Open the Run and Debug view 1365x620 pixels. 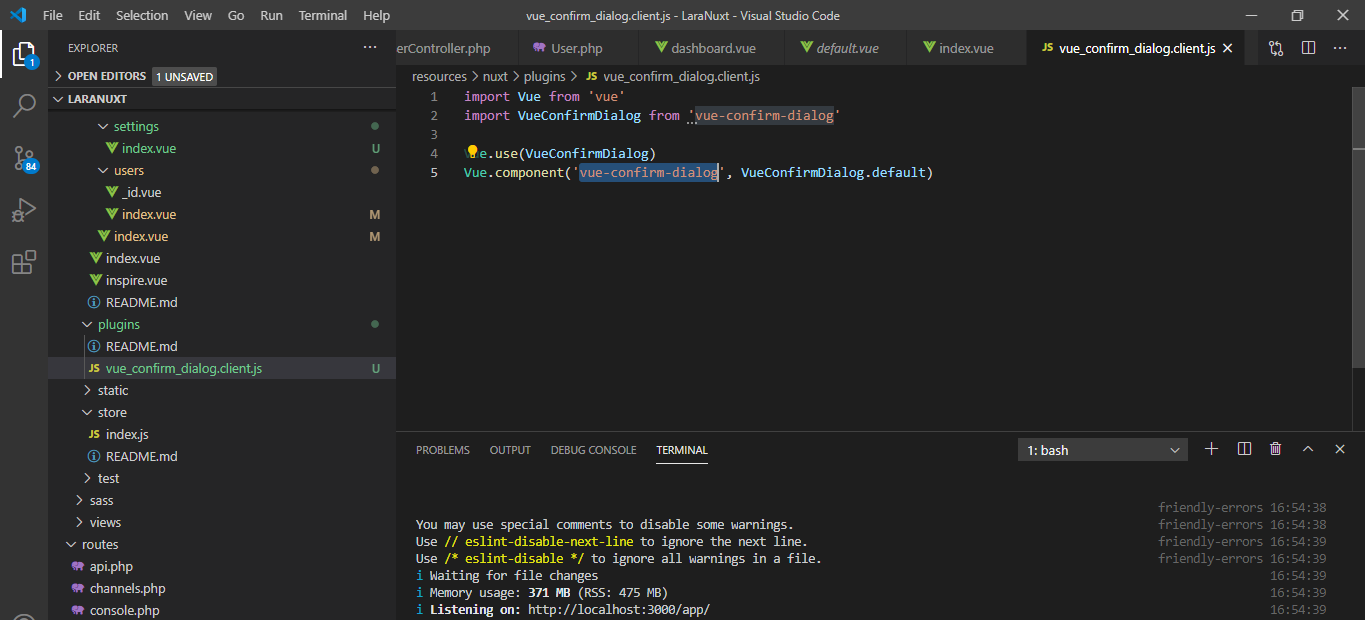tap(24, 211)
